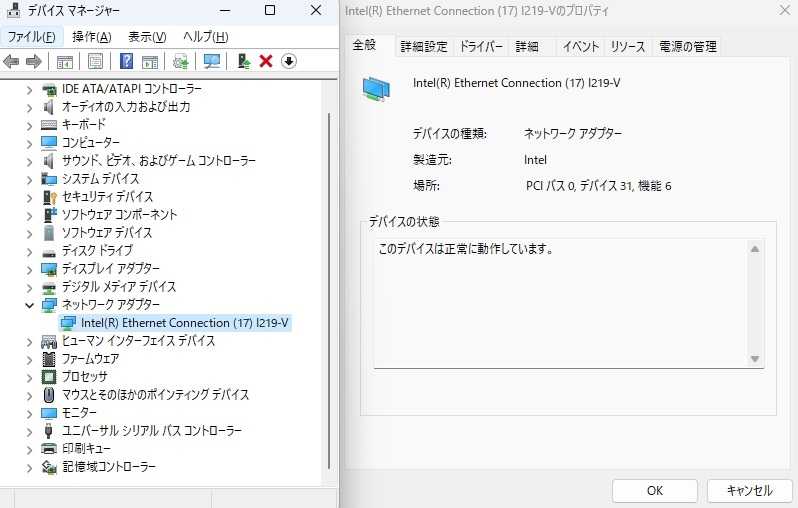798x508 pixels.
Task: Click the 印刷キュー printer icon
Action: click(49, 449)
